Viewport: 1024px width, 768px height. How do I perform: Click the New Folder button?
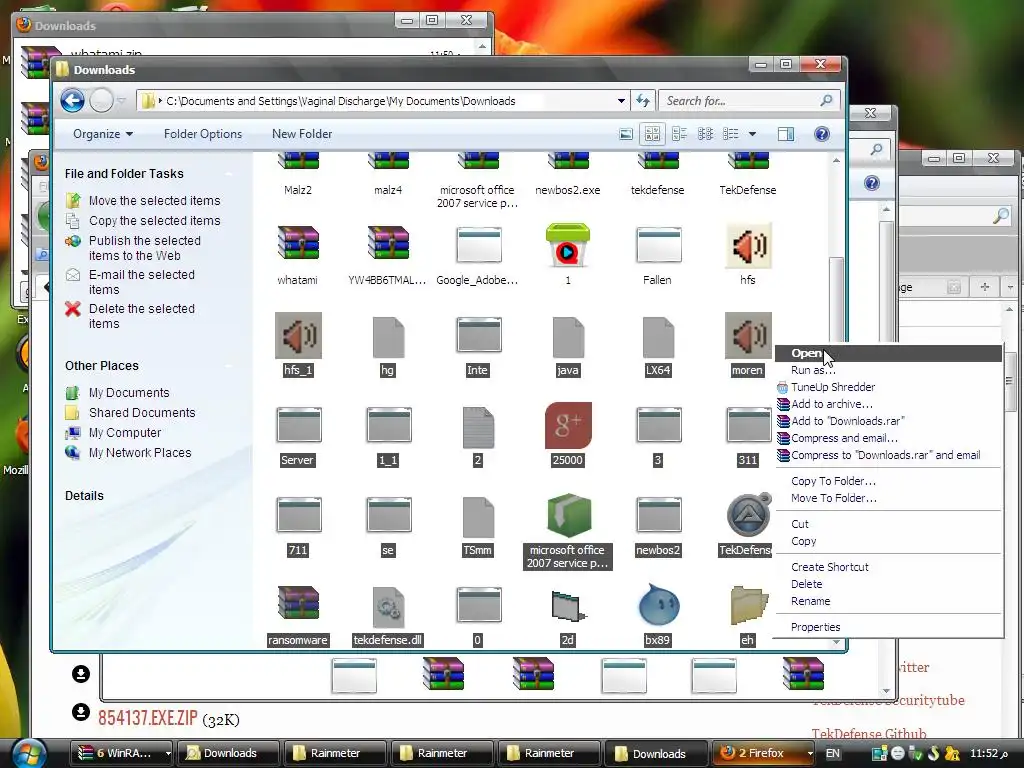point(302,134)
